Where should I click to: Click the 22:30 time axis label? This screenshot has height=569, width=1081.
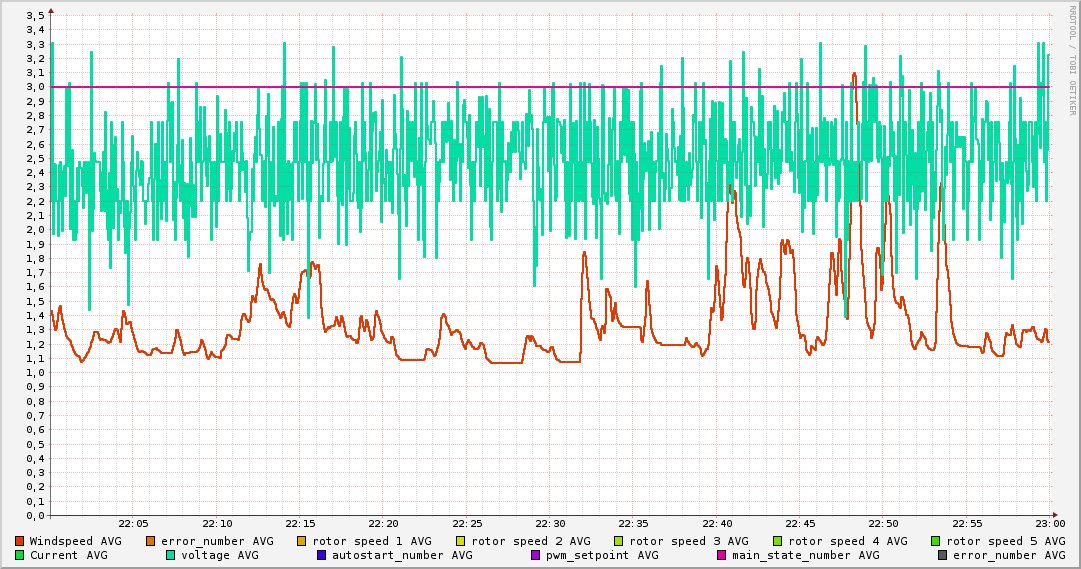(551, 524)
